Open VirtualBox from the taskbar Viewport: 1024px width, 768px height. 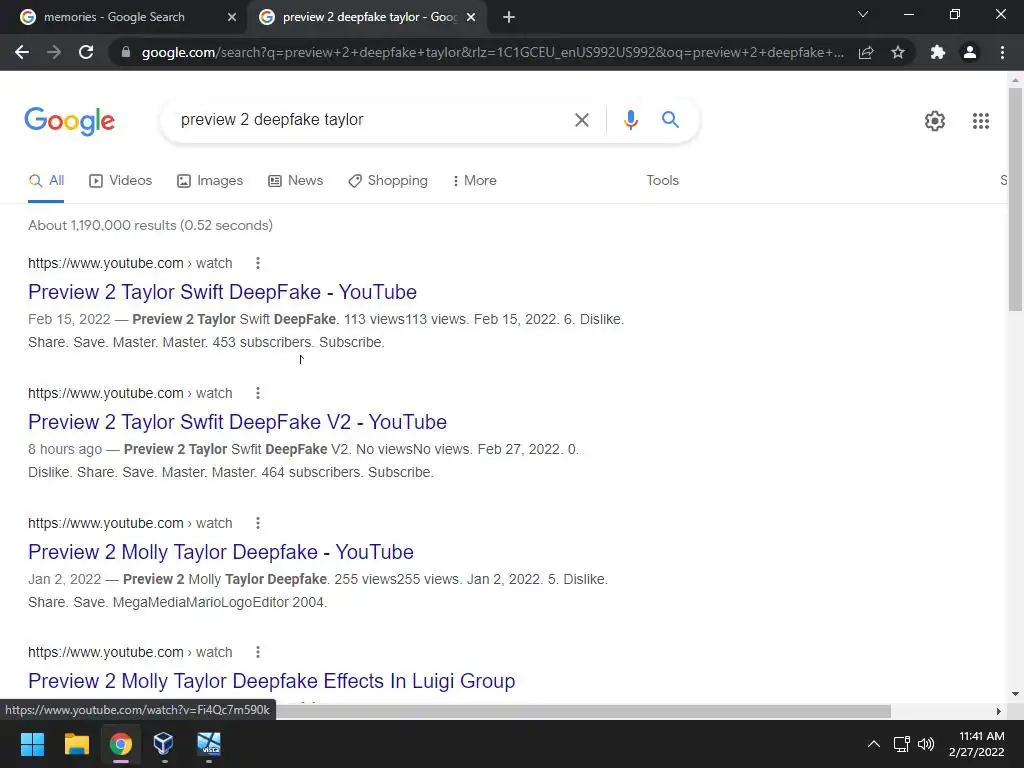point(164,744)
